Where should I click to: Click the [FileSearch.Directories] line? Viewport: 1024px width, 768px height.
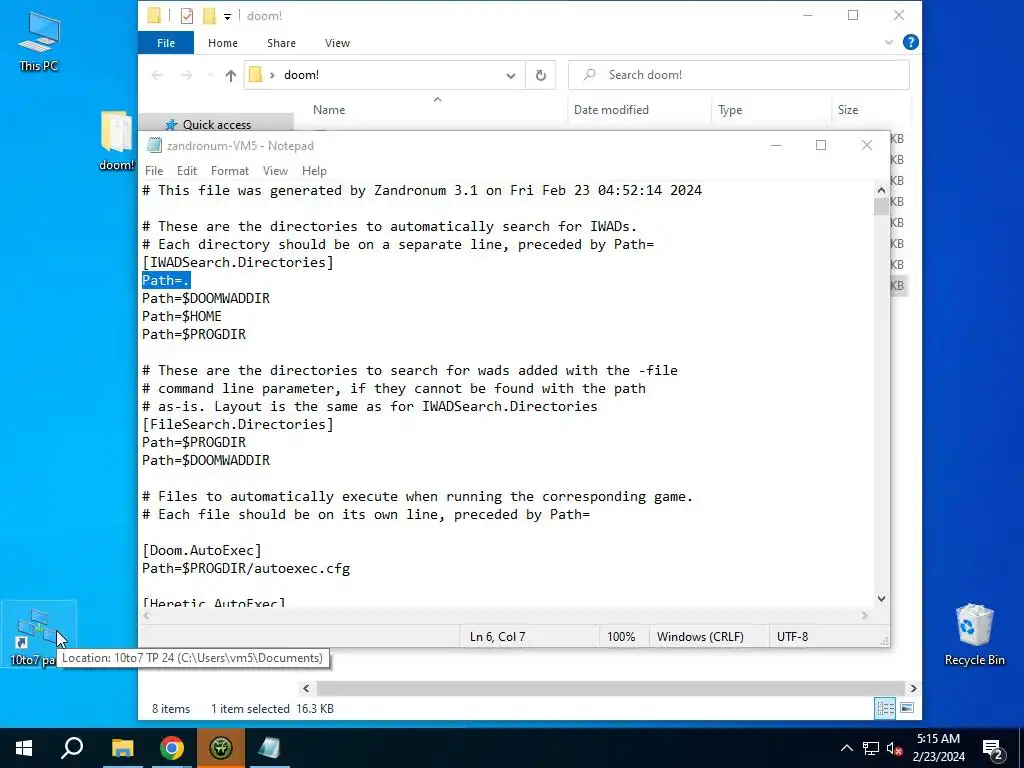tap(238, 424)
